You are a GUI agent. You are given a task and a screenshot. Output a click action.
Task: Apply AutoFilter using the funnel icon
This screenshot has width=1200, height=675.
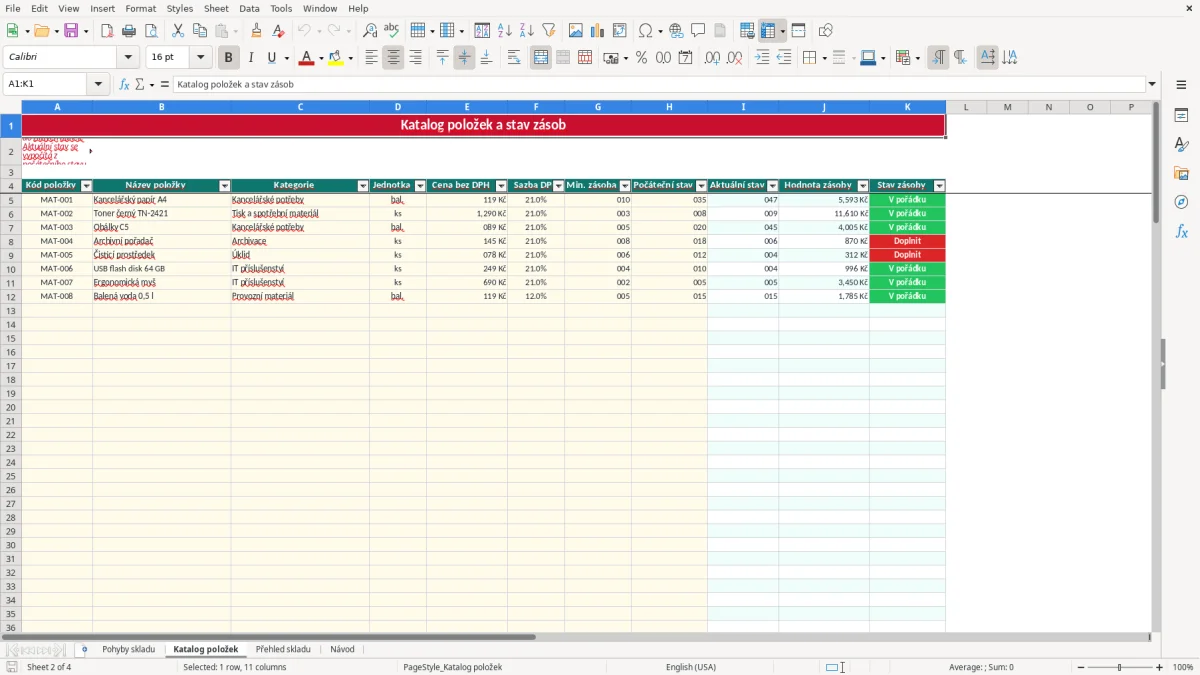(x=548, y=31)
